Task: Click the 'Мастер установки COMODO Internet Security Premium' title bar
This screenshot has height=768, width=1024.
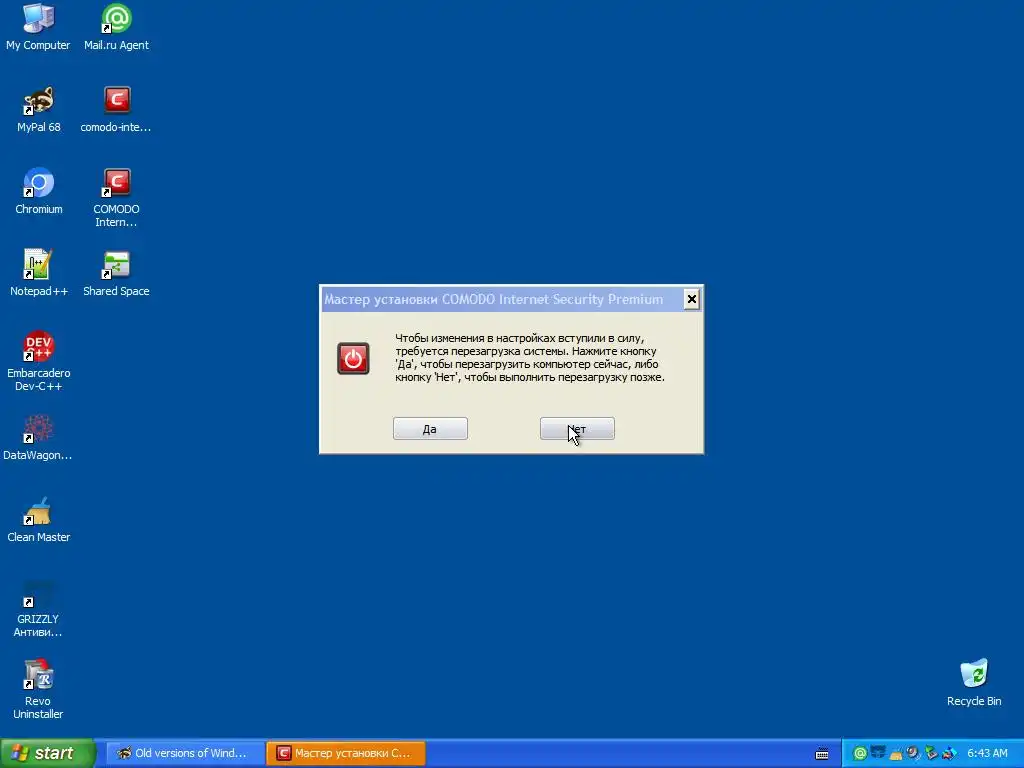Action: point(501,299)
